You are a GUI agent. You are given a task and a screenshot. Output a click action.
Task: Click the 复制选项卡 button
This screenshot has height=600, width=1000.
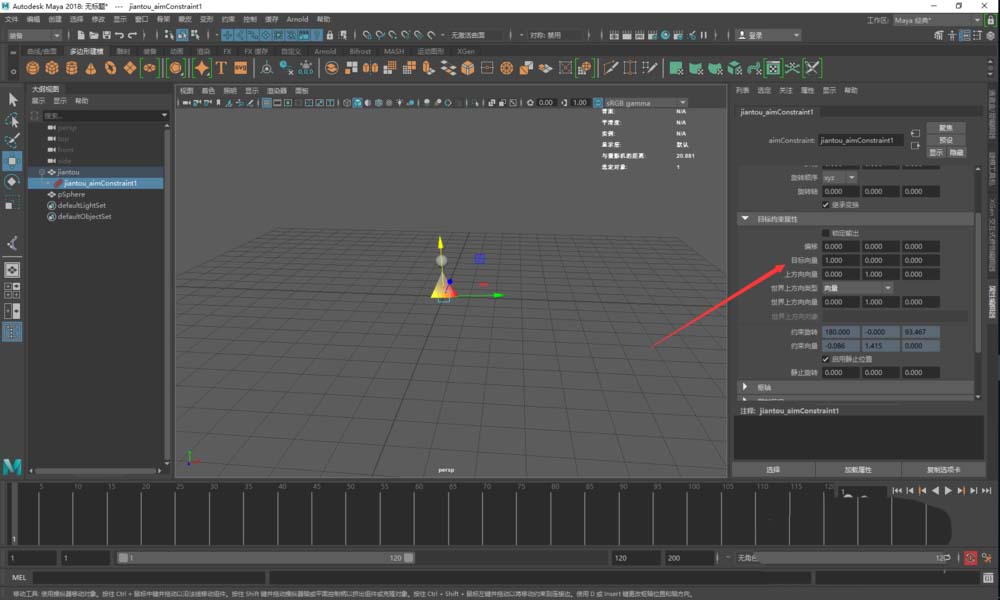pos(943,468)
